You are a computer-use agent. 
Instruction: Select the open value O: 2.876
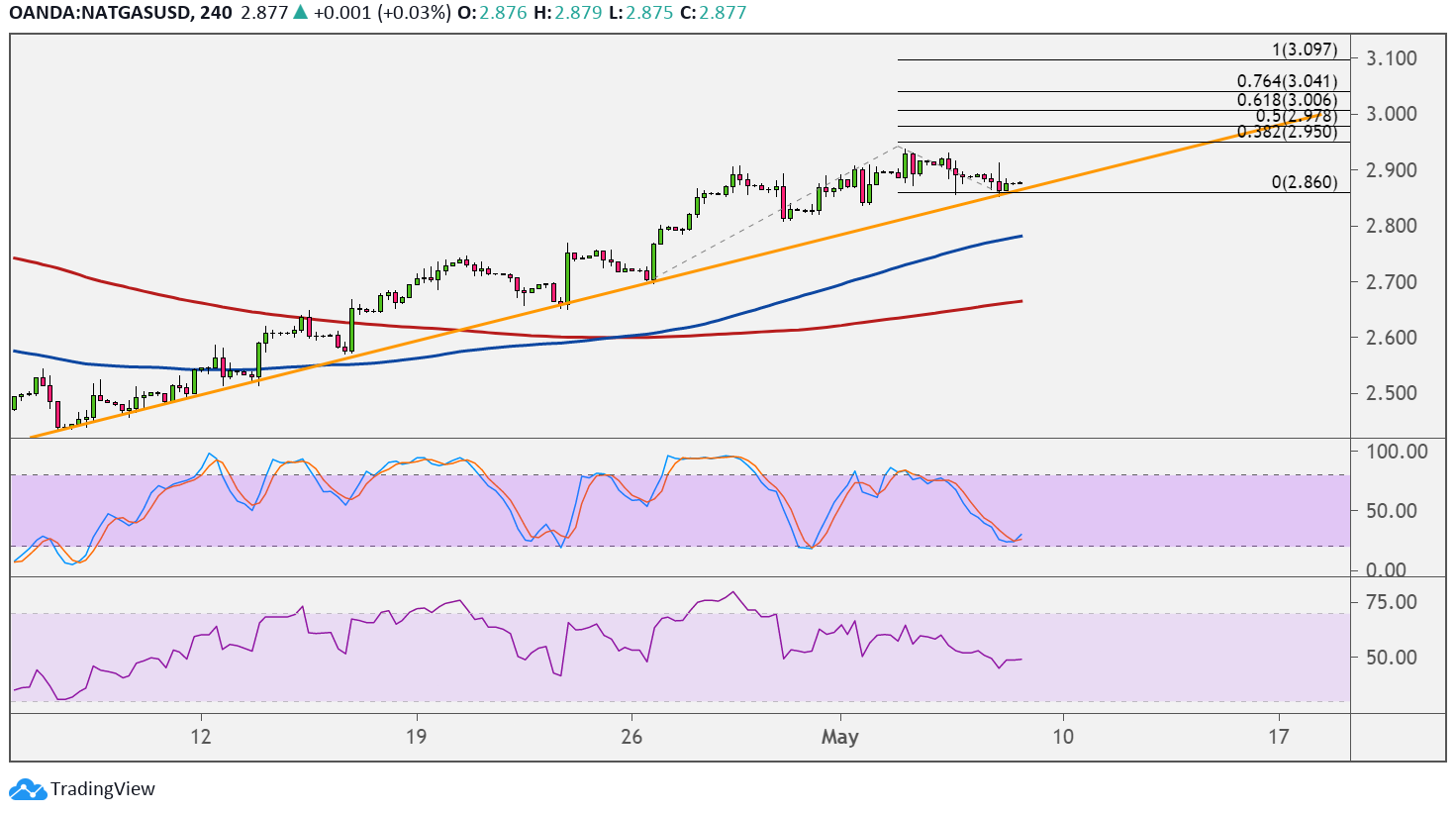click(493, 13)
